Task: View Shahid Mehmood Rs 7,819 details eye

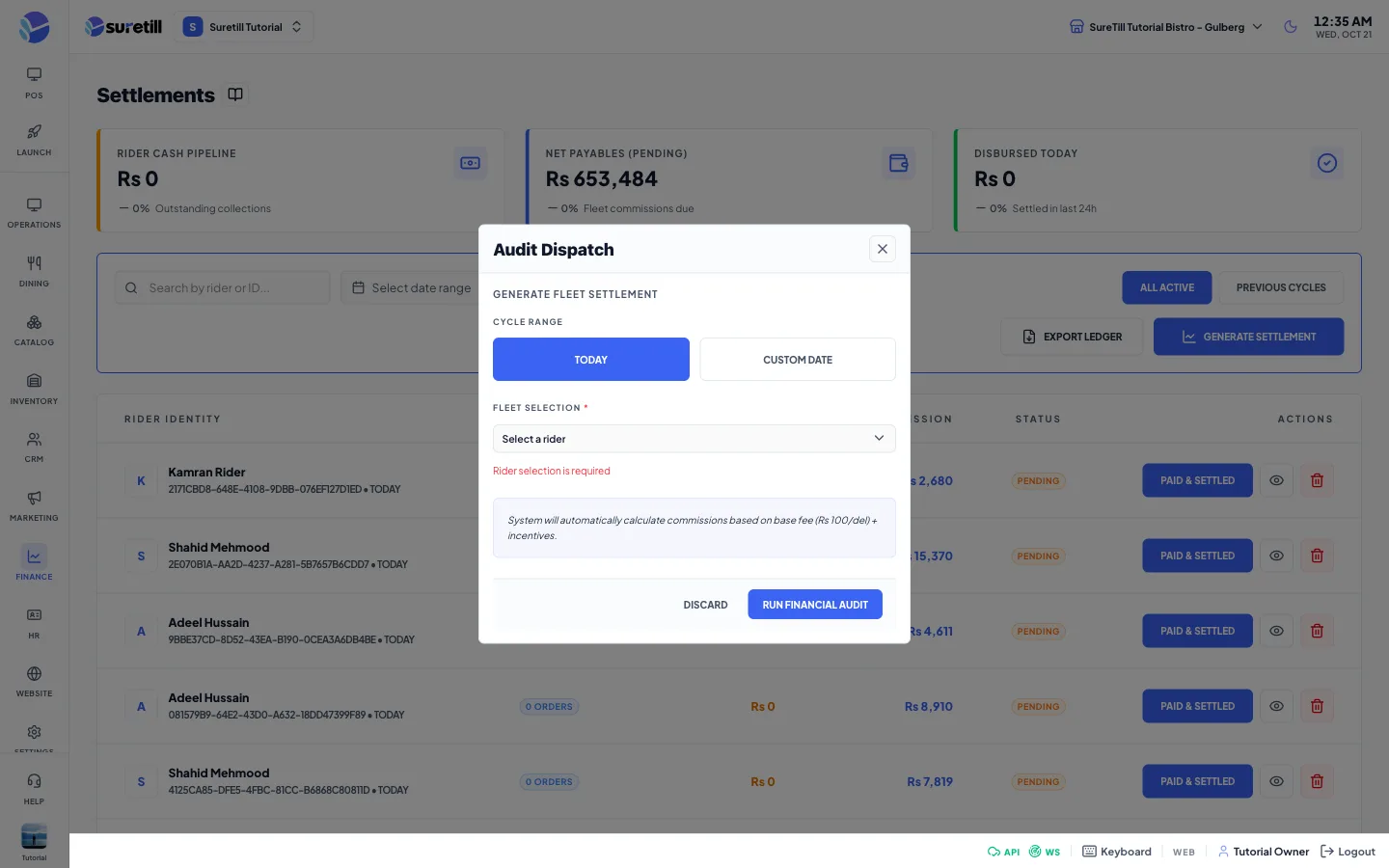Action: coord(1276,781)
